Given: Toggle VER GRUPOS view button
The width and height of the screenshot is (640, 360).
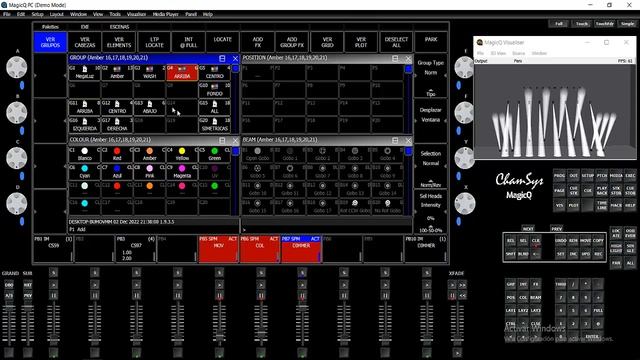Looking at the screenshot, I should 50,42.
